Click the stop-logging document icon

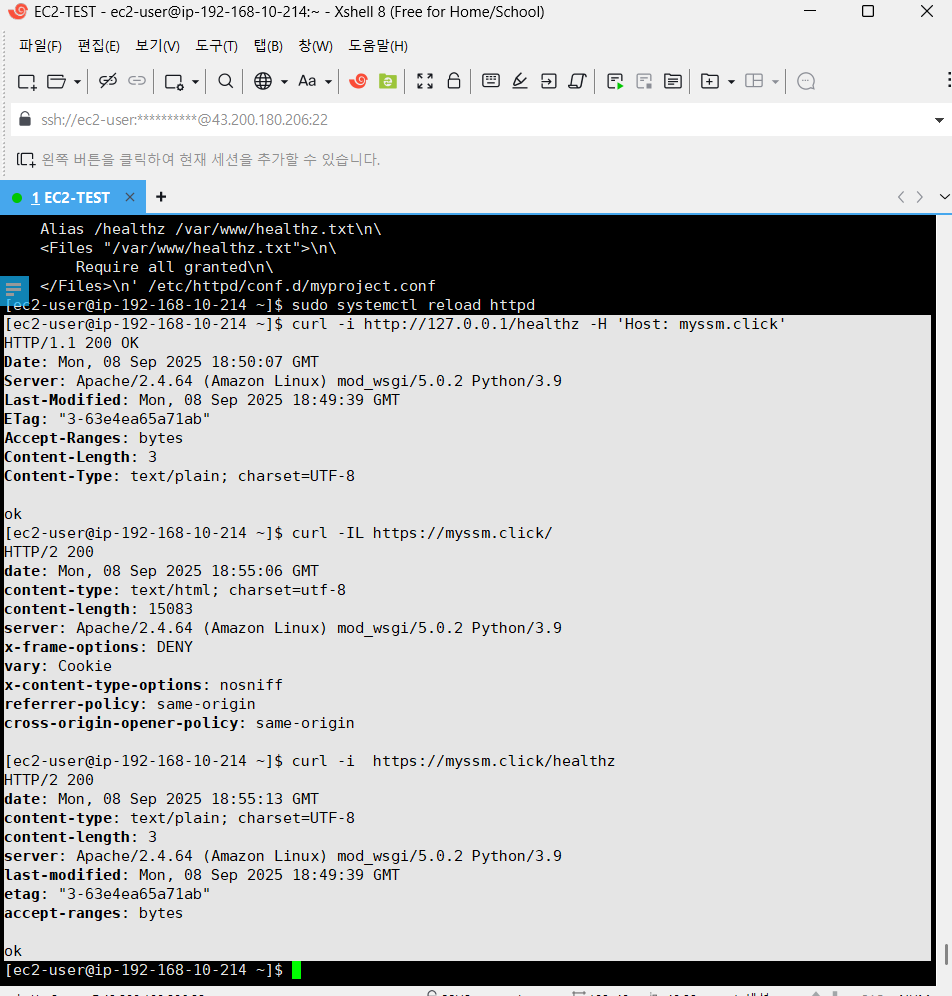click(x=644, y=81)
